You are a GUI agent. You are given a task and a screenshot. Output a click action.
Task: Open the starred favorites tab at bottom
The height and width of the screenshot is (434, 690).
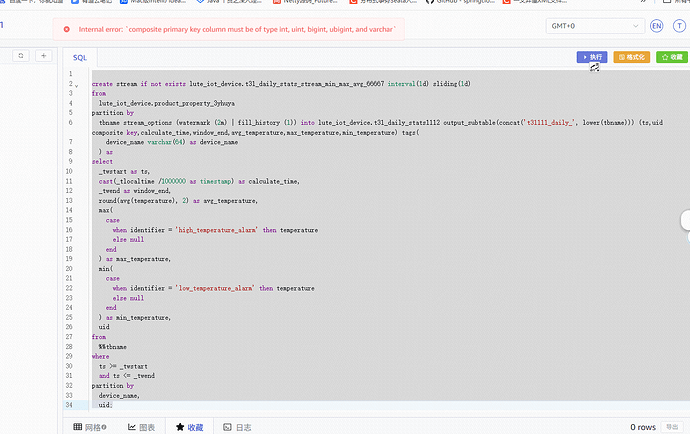pyautogui.click(x=189, y=427)
